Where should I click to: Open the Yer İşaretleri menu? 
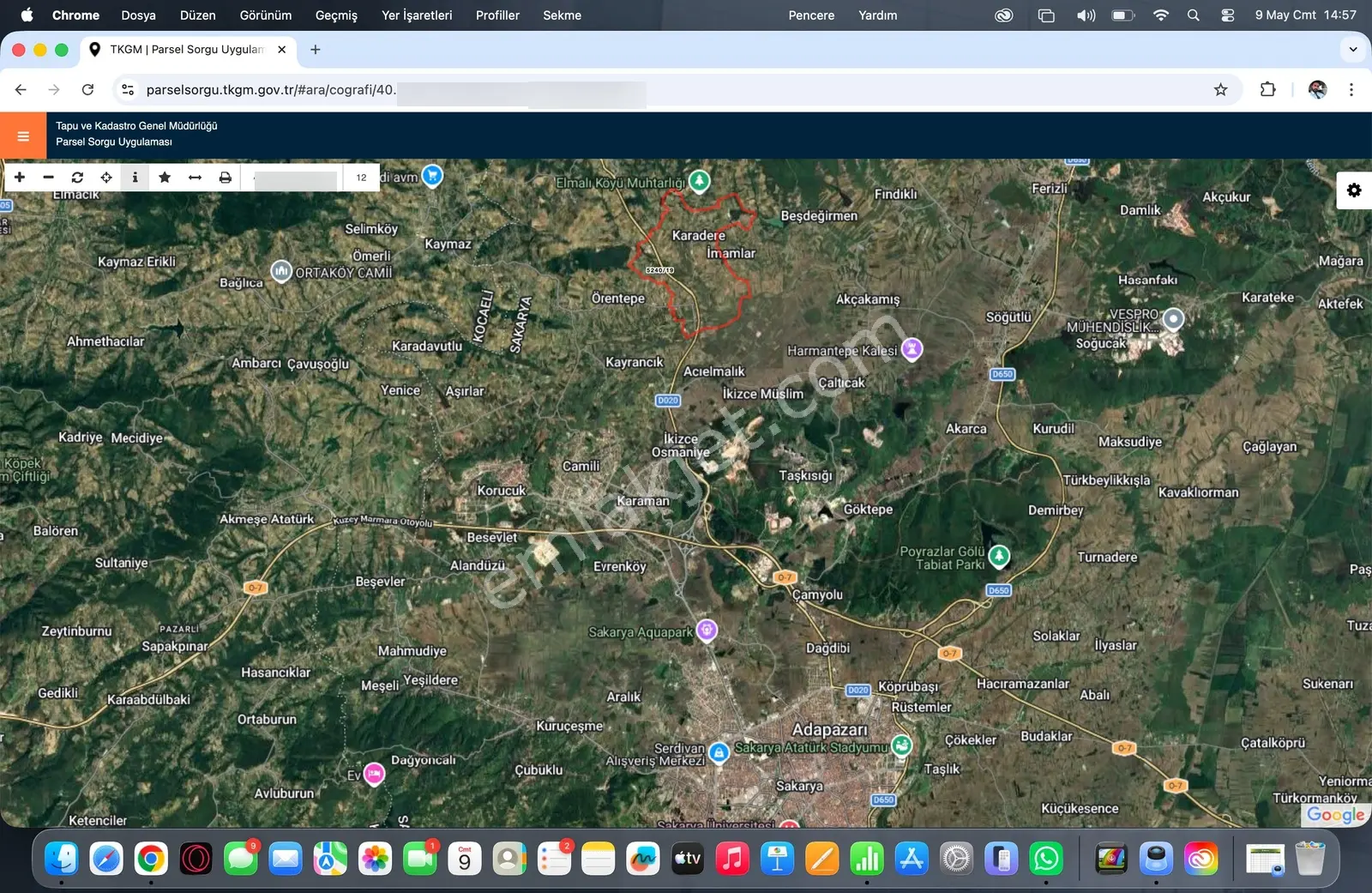[417, 15]
